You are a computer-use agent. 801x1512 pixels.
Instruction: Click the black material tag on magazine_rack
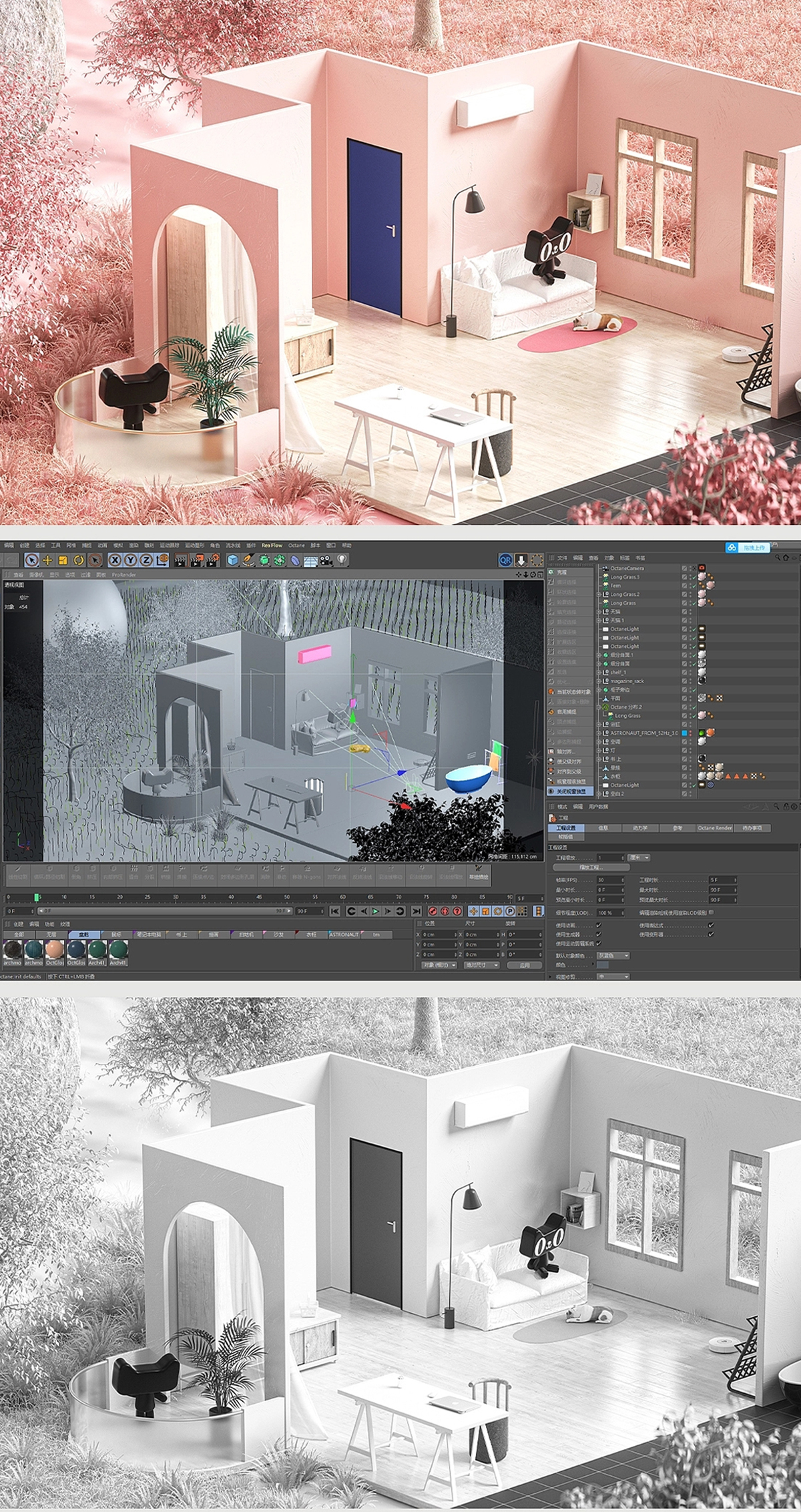(702, 681)
